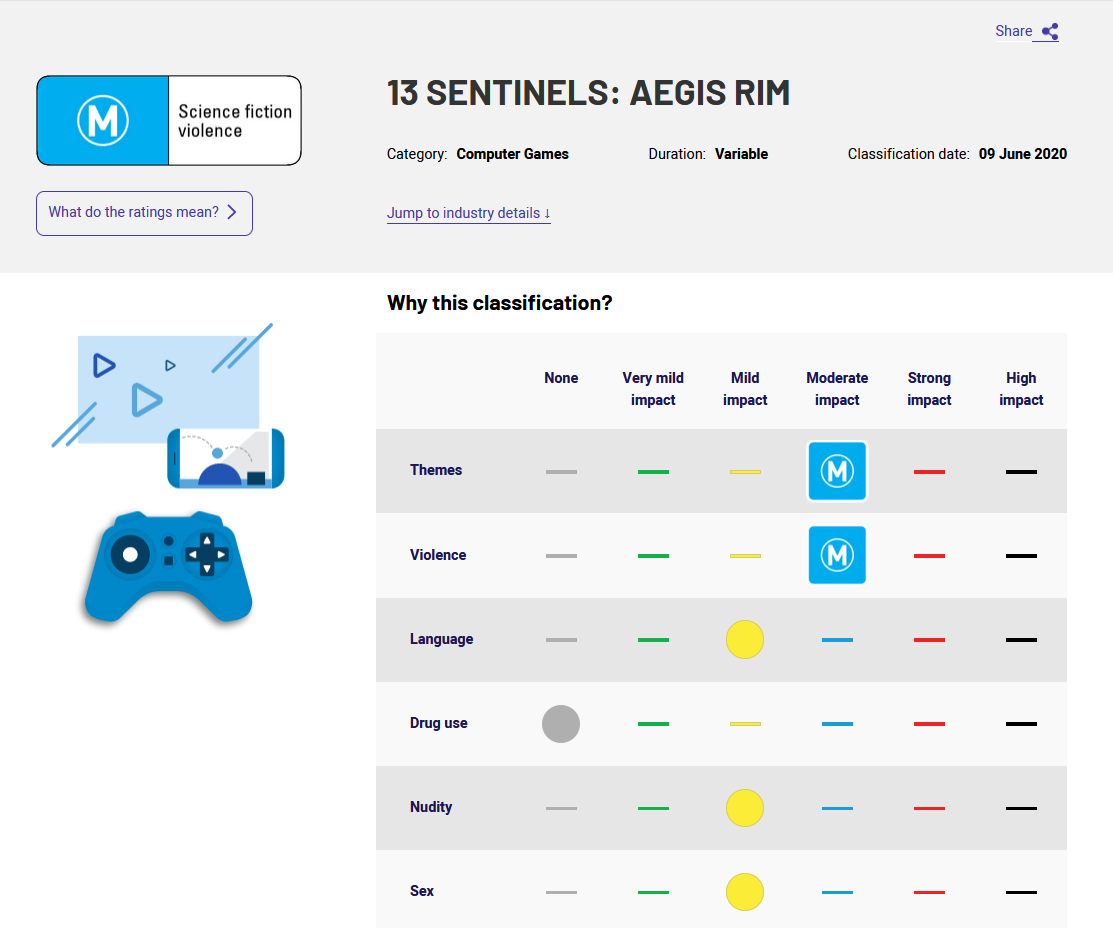1113x928 pixels.
Task: Click the grey circle in Drug use row
Action: (x=561, y=724)
